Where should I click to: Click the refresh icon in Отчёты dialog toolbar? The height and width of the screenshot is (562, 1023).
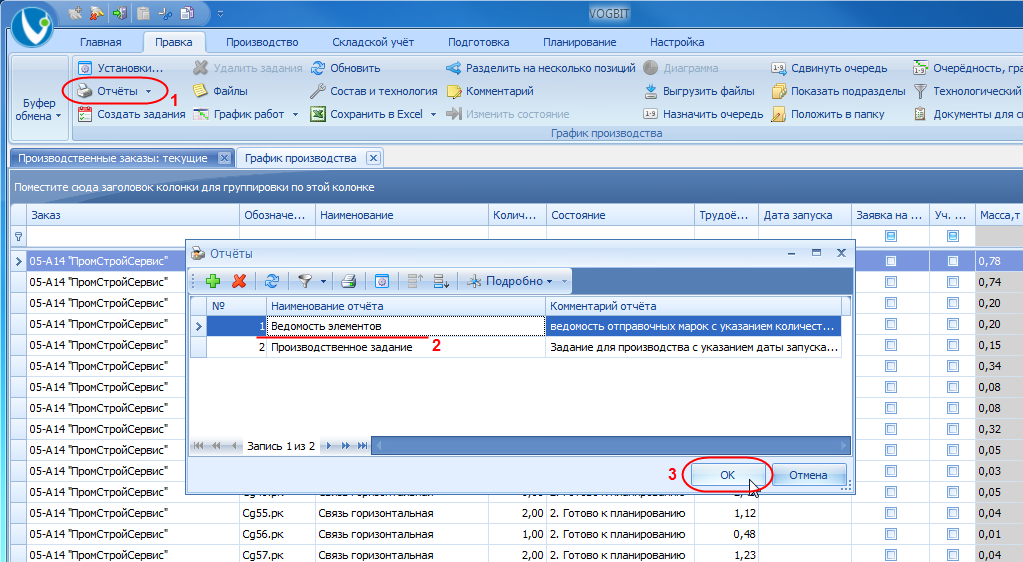coord(272,281)
